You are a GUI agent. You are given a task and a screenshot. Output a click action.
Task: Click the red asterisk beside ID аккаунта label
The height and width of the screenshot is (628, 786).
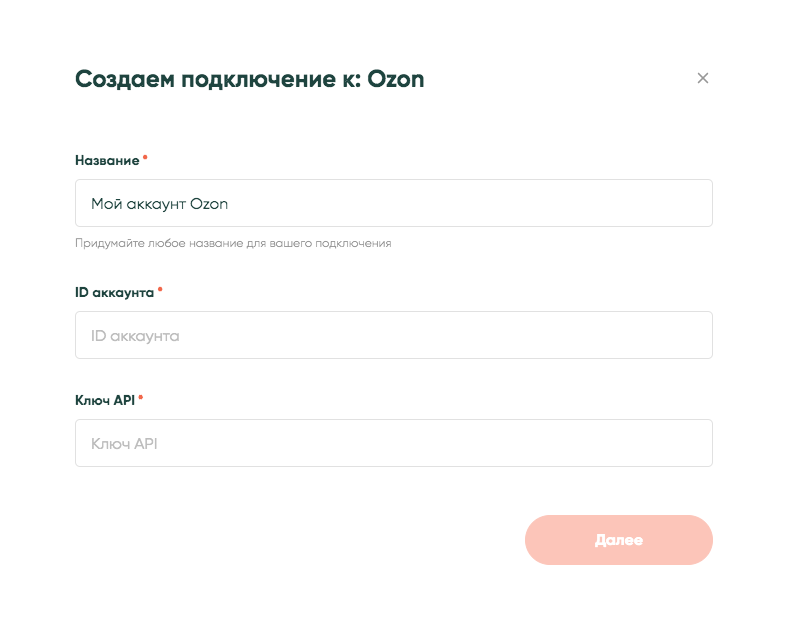[160, 290]
